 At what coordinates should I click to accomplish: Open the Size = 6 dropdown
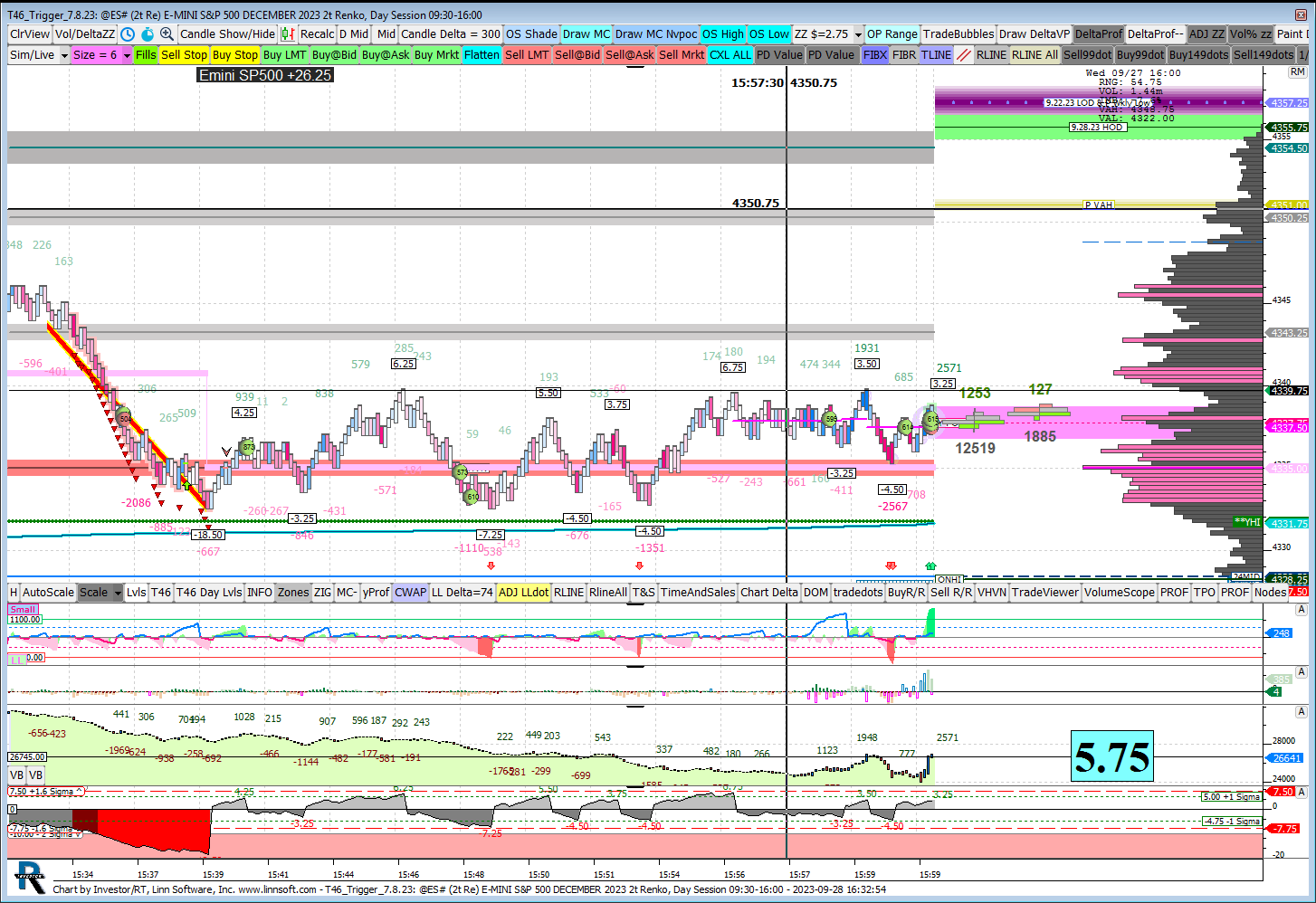(101, 54)
